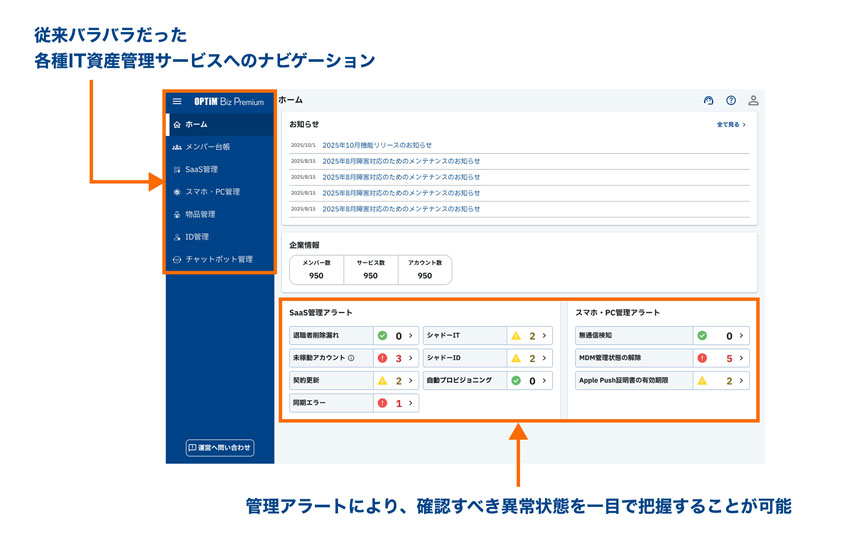Click the yellow warning icon for 契約更新
The image size is (860, 538).
[x=382, y=381]
